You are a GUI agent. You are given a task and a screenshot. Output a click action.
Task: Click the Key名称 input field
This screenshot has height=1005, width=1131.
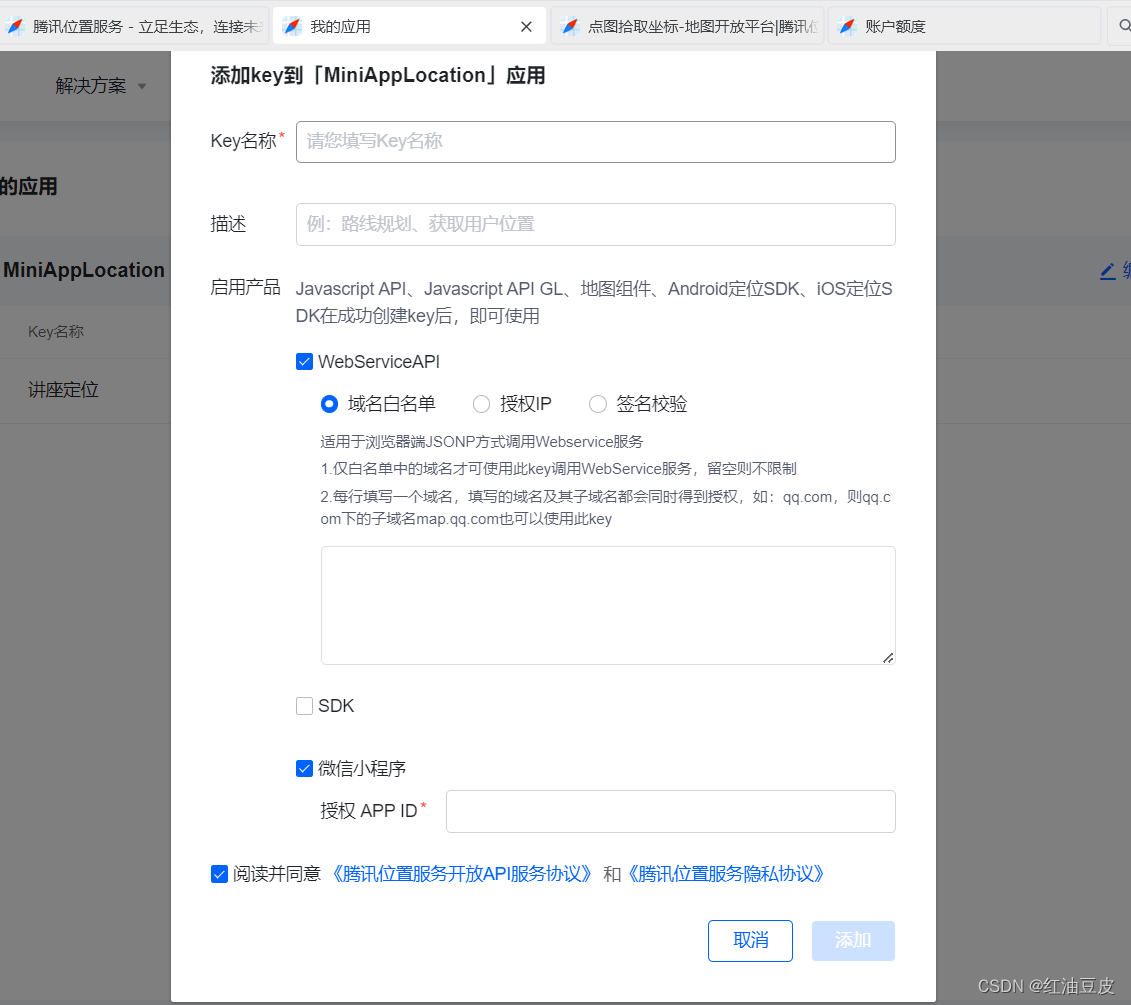pyautogui.click(x=595, y=141)
